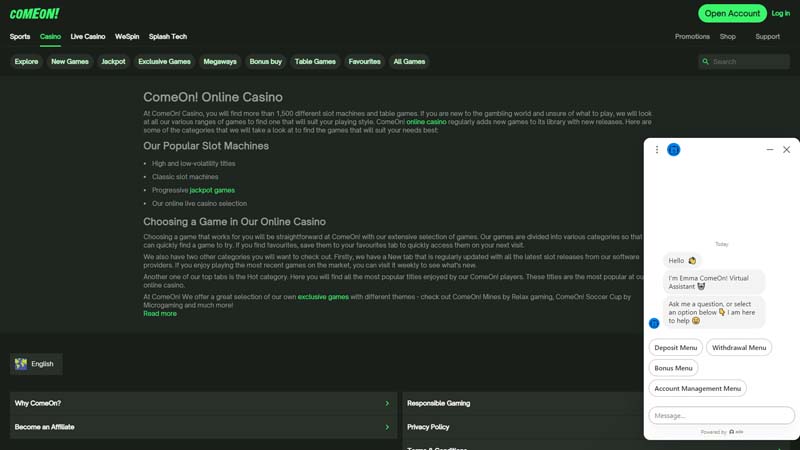800x450 pixels.
Task: Click the language flag icon next to English
Action: [x=21, y=364]
